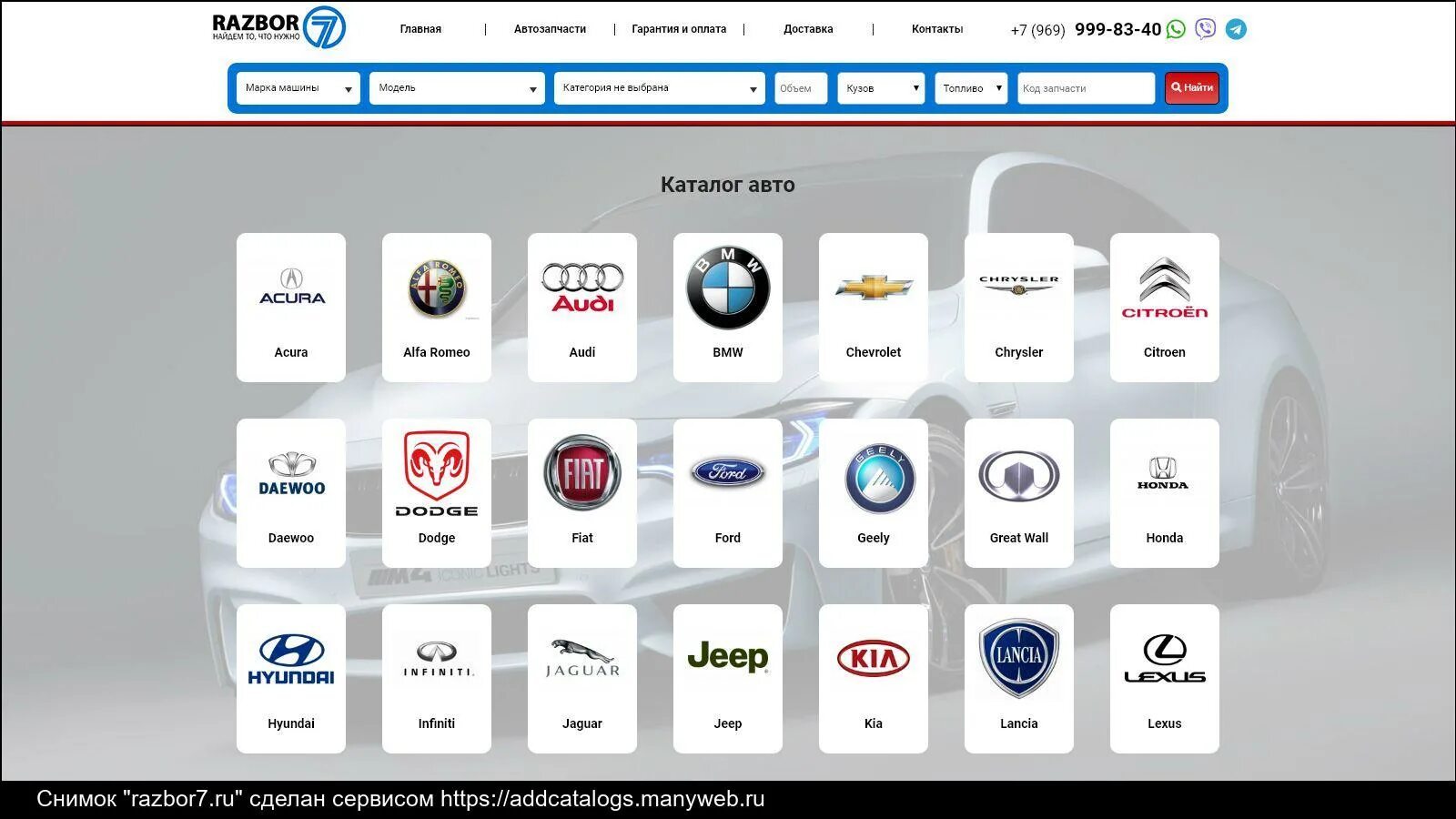Open the Топливо dropdown

pos(971,88)
